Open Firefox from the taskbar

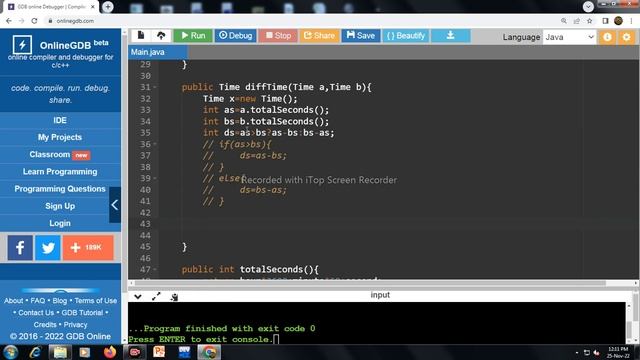click(x=110, y=352)
